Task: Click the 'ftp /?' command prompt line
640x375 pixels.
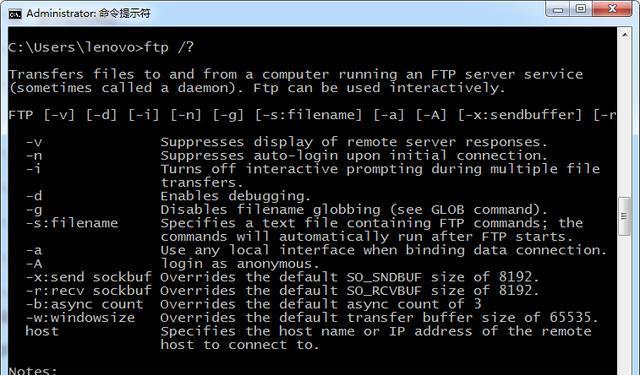Action: point(101,48)
